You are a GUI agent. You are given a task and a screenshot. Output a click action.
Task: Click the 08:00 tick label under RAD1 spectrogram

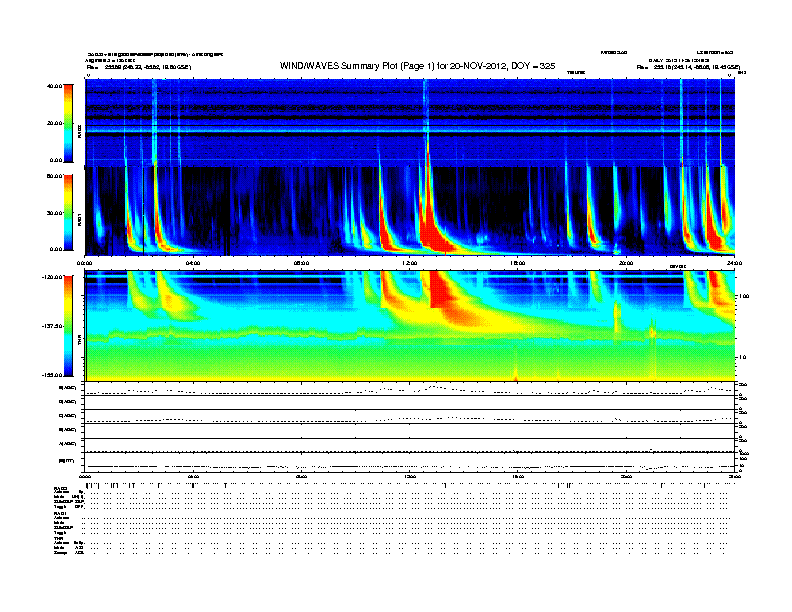point(301,263)
